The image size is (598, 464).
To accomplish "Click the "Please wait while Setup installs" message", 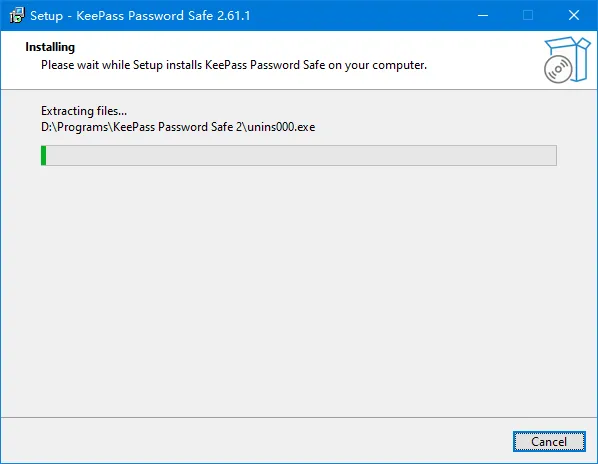I will [x=122, y=65].
